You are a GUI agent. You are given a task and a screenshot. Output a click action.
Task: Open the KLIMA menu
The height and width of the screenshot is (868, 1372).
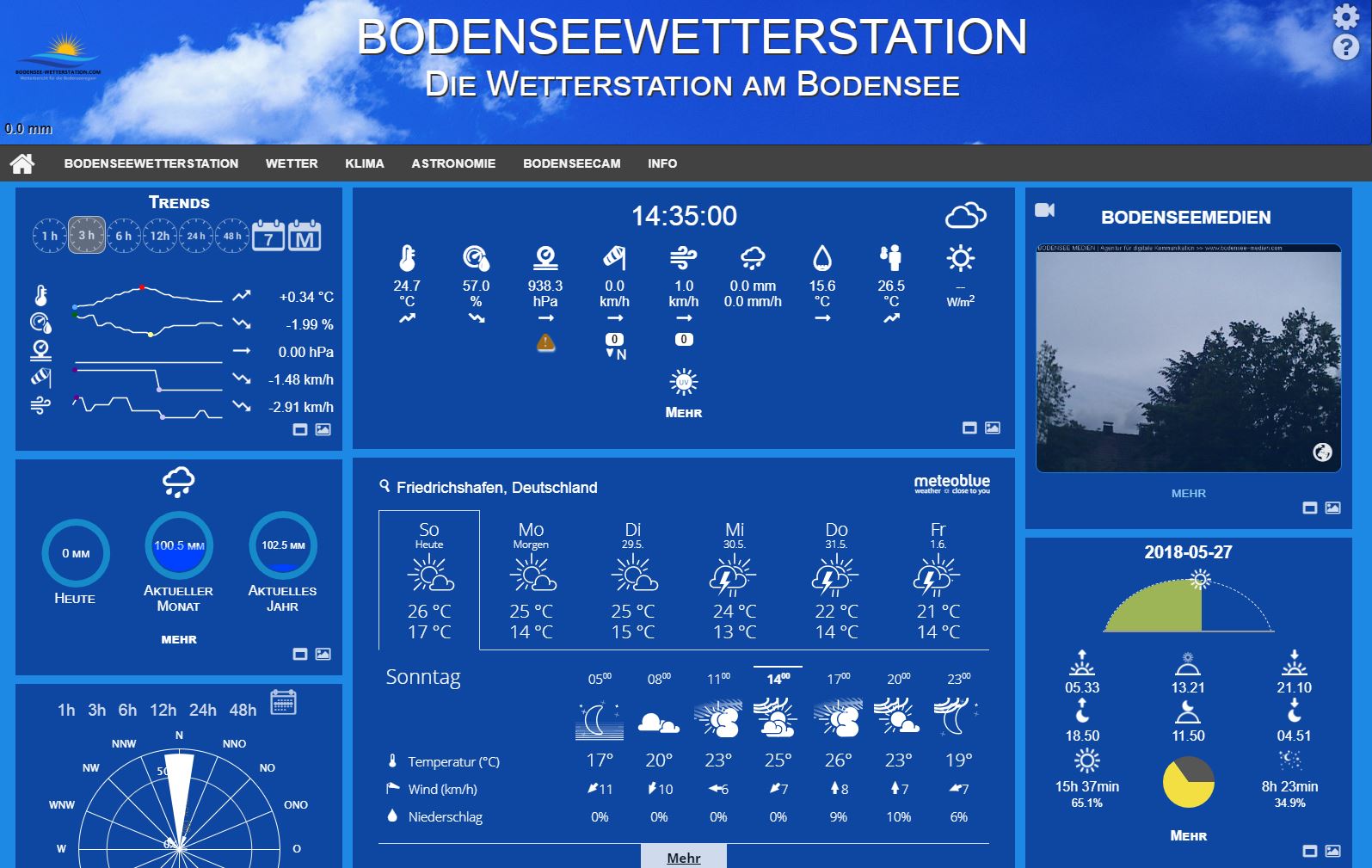tap(365, 163)
